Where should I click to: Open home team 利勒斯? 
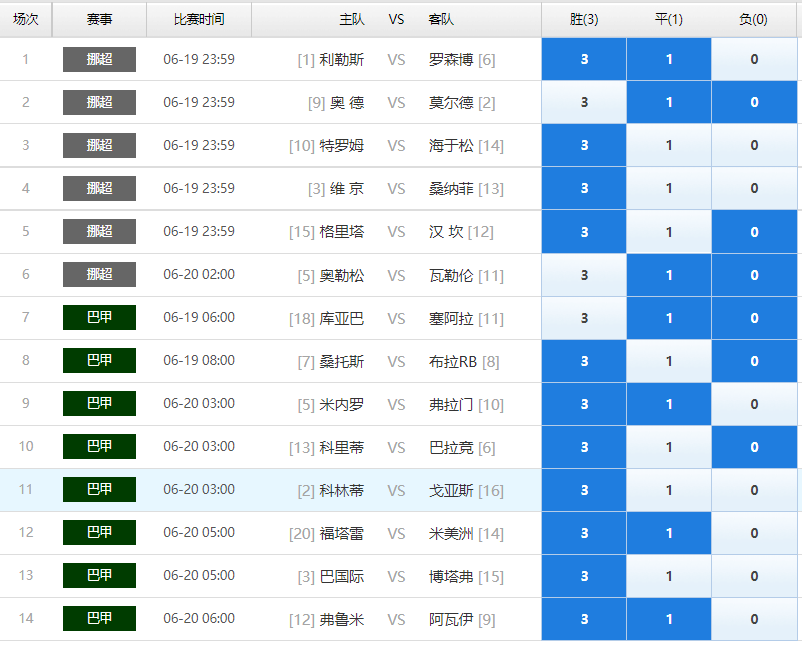[x=342, y=60]
